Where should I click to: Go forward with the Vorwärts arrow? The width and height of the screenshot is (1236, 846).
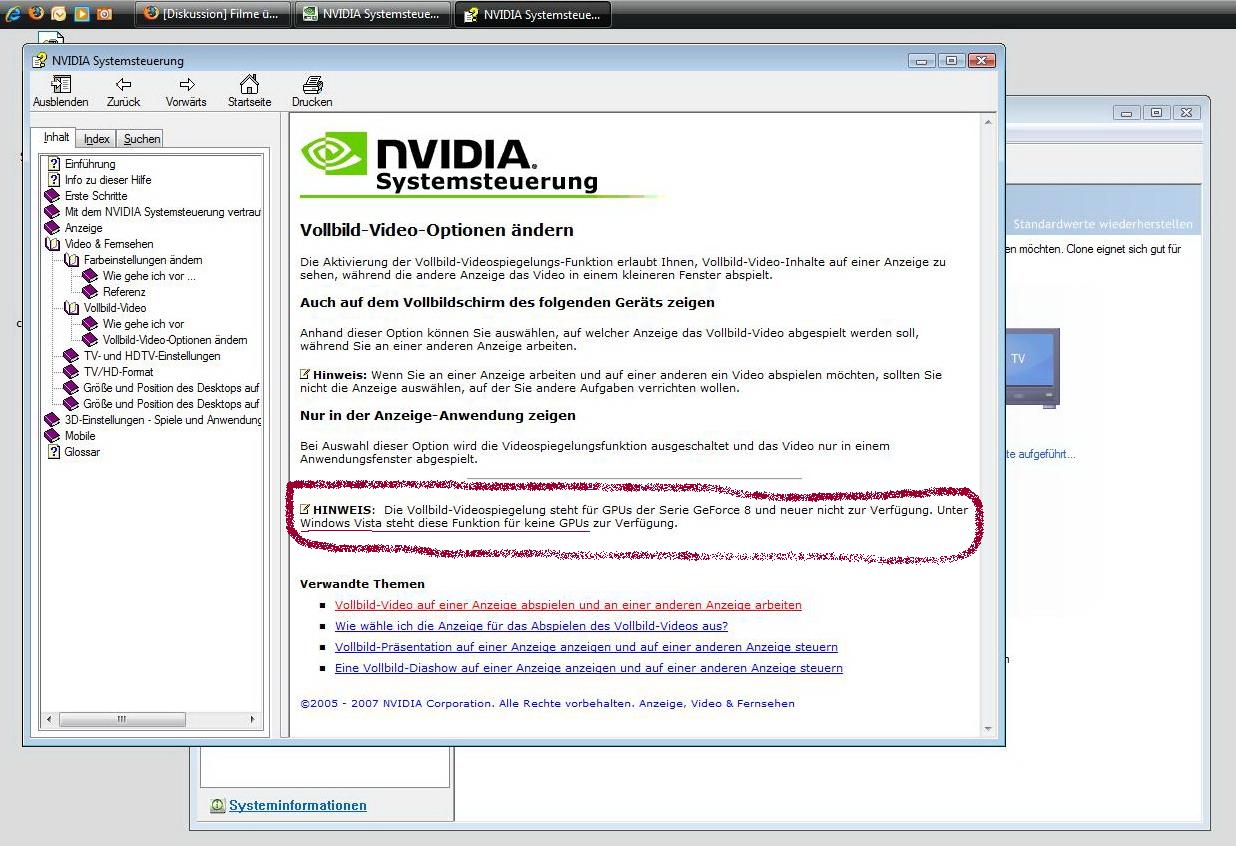(186, 85)
